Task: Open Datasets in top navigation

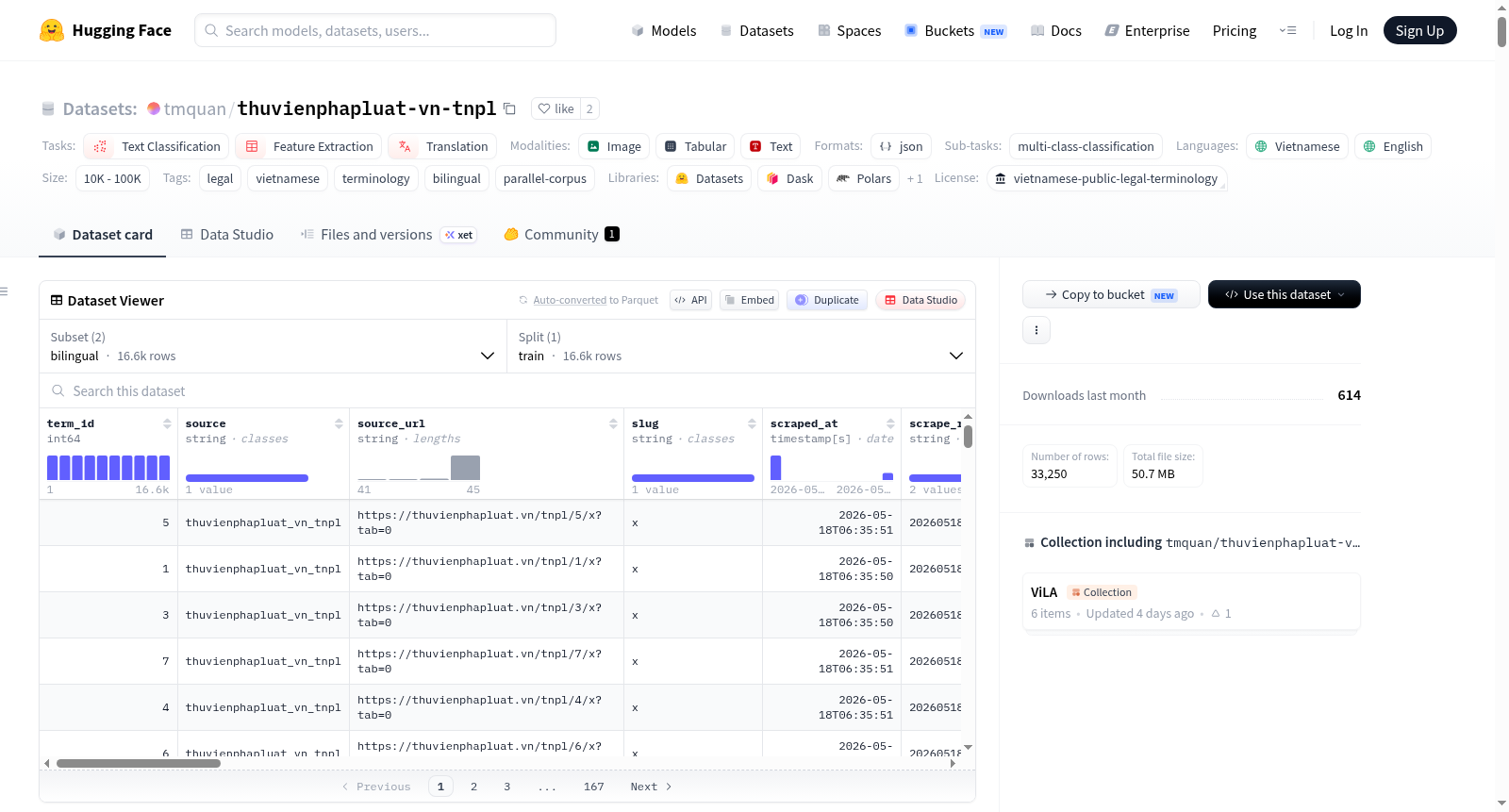Action: (x=756, y=30)
